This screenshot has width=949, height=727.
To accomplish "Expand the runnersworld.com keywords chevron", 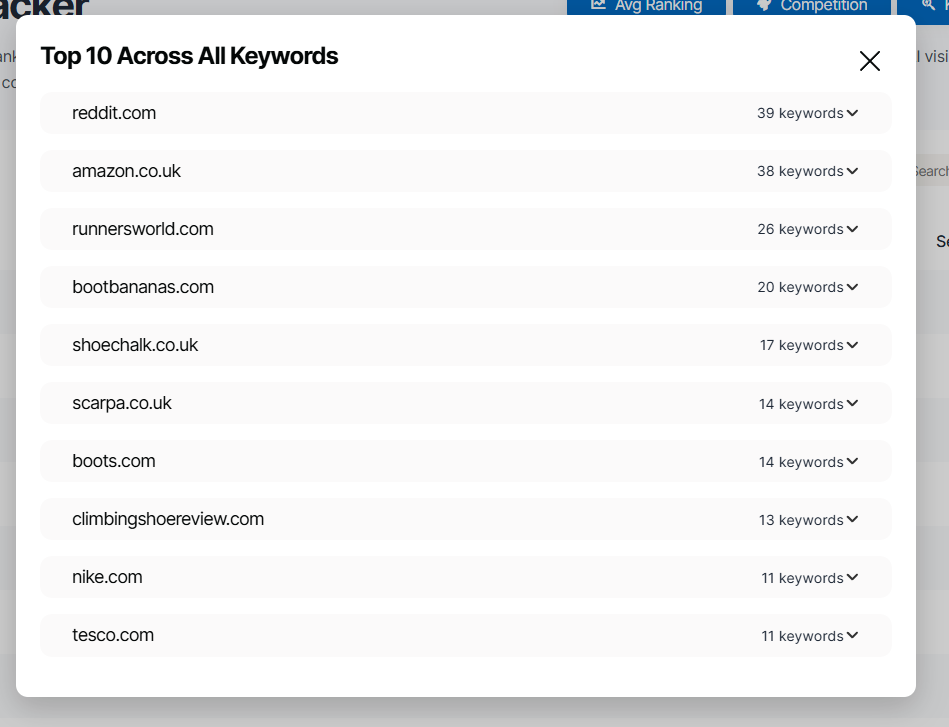I will (852, 229).
